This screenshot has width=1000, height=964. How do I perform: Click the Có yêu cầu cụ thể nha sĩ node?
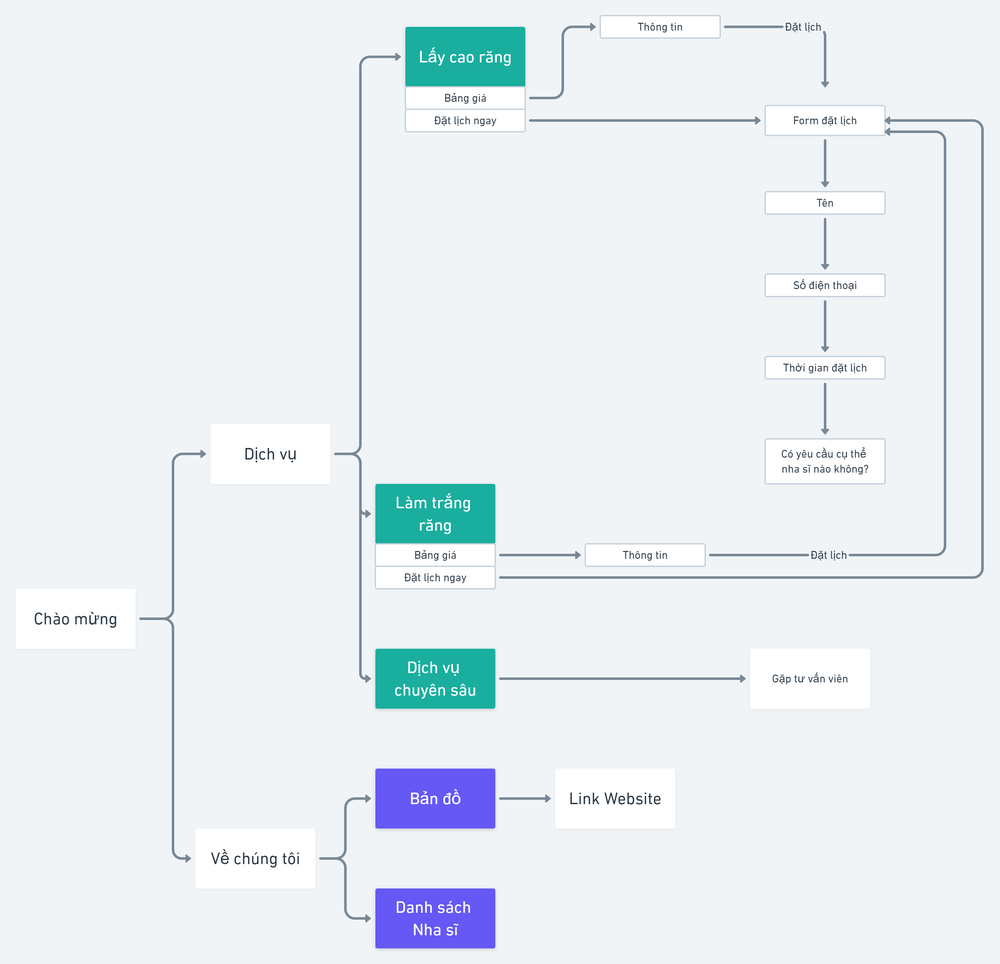(x=825, y=461)
